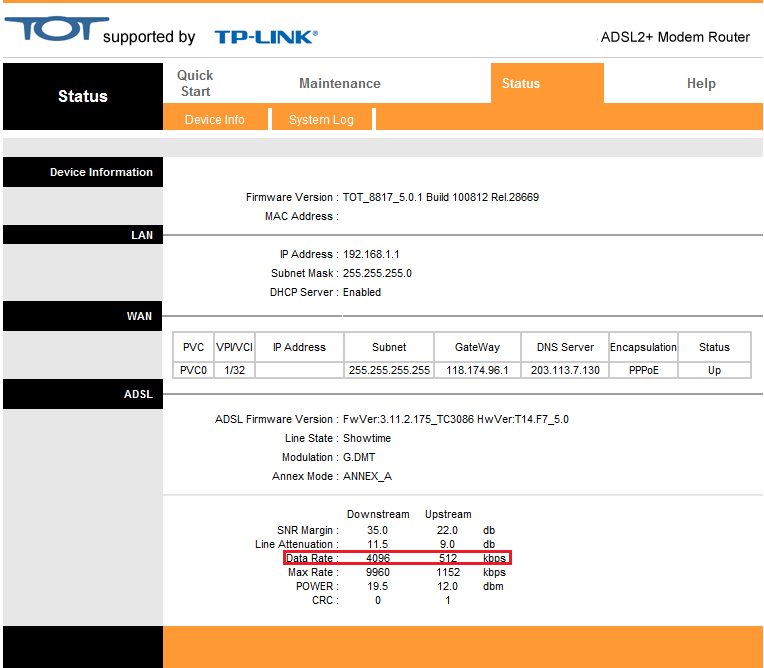Click the TP-LINK logo
Viewport: 764px width, 668px height.
point(266,37)
